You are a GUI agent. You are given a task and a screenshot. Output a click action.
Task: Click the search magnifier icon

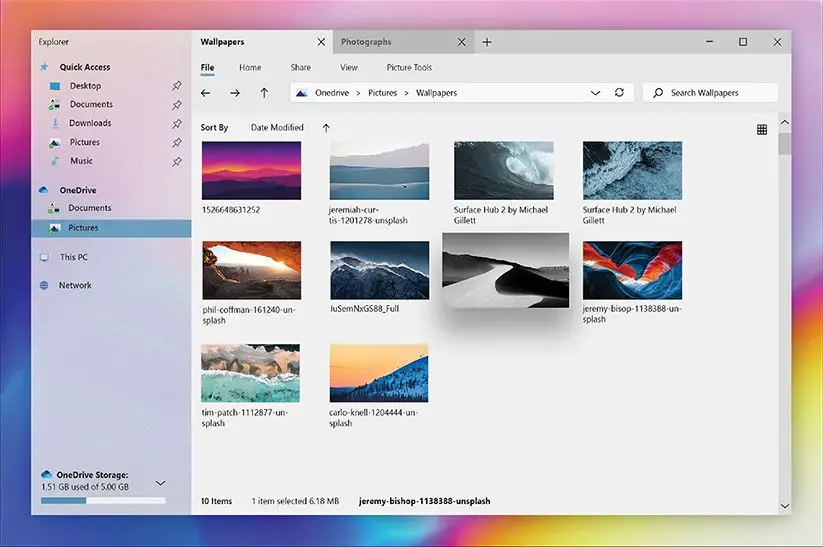tap(658, 93)
